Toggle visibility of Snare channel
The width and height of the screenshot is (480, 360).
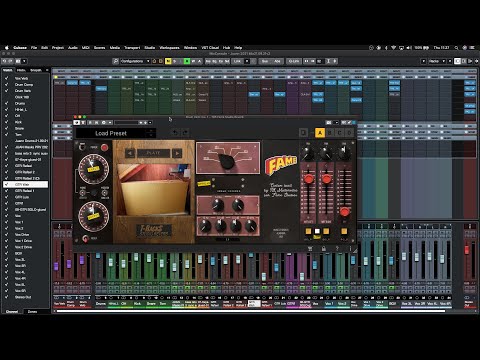coord(6,128)
